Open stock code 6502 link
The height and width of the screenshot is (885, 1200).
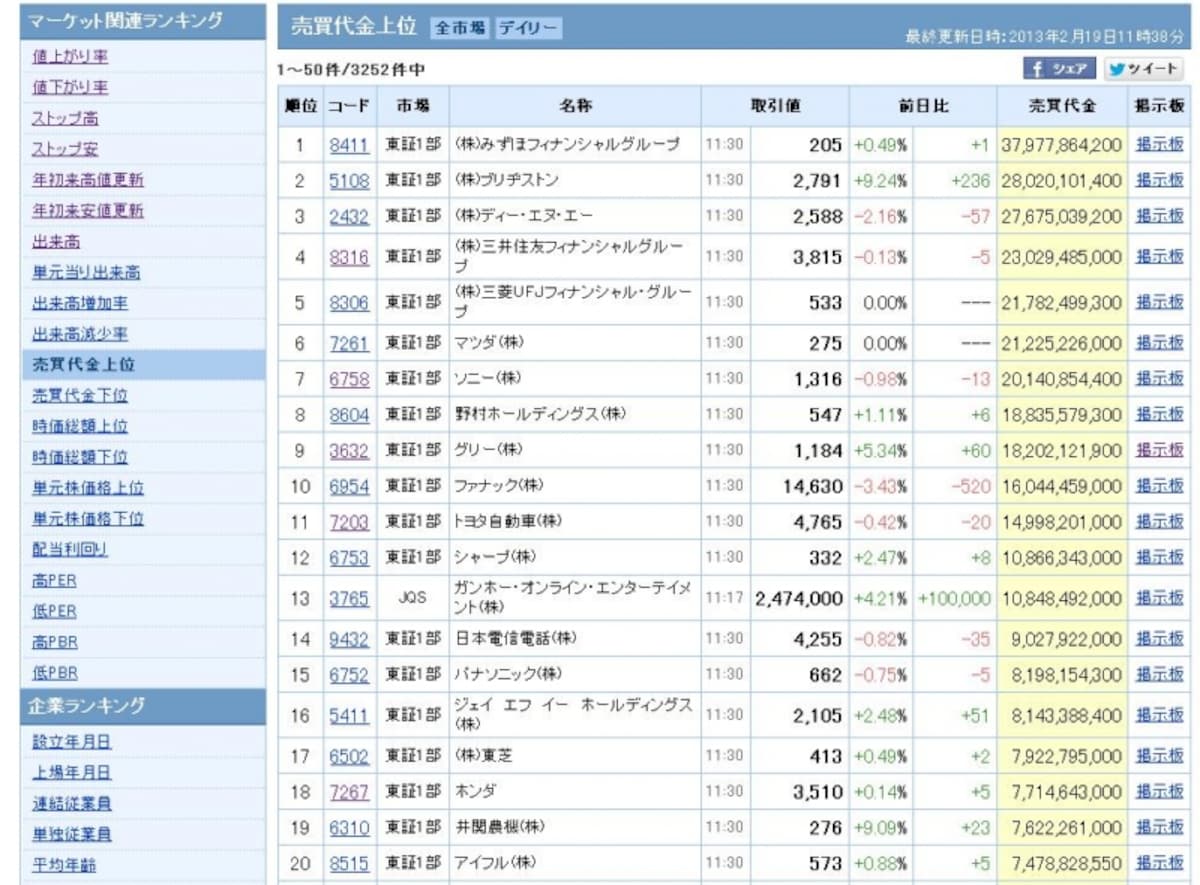click(x=349, y=757)
